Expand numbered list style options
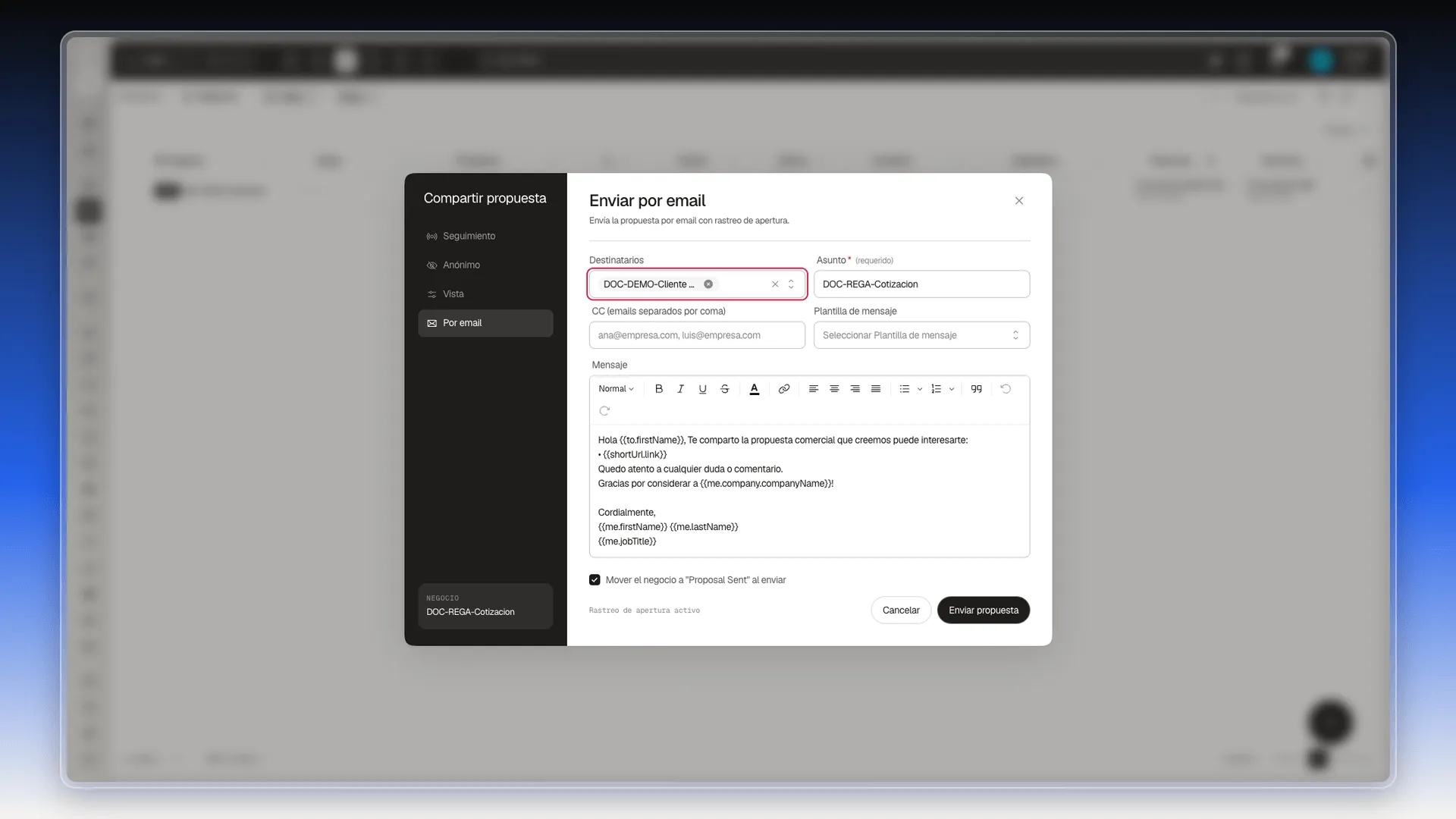Viewport: 1456px width, 819px height. click(x=952, y=389)
